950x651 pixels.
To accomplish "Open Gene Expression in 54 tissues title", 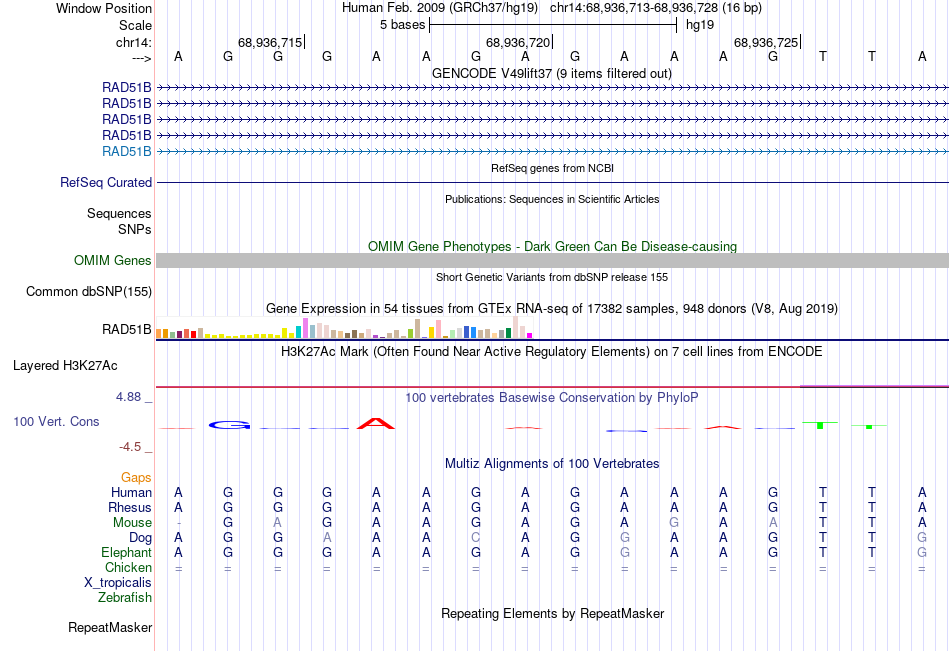I will click(552, 309).
